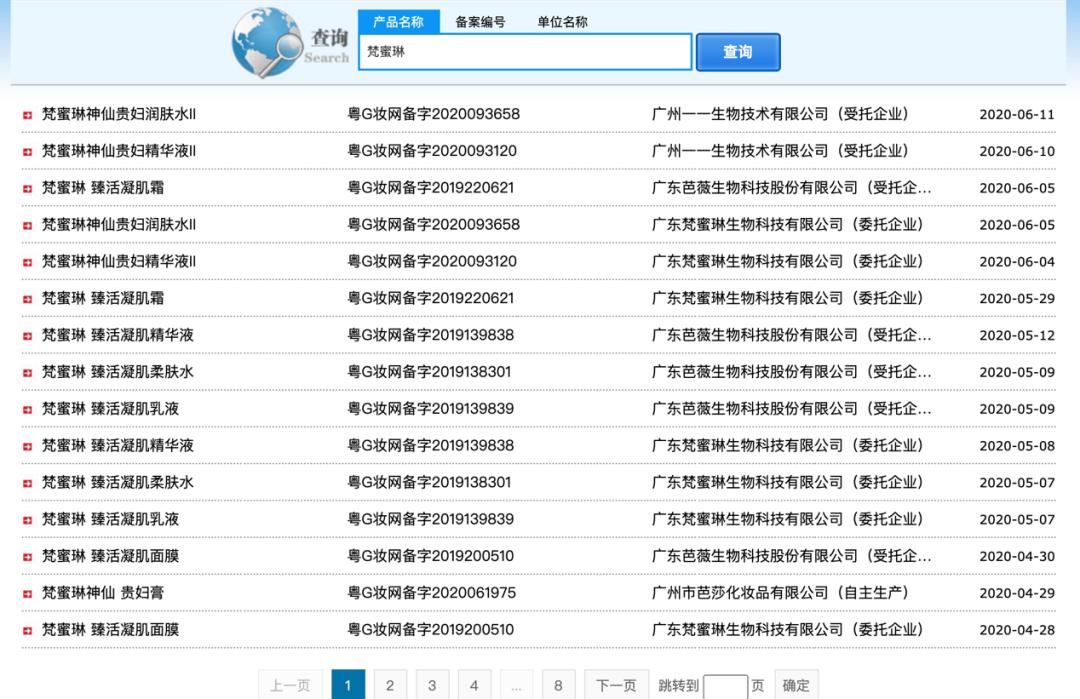The image size is (1080, 699).
Task: Focus the search field containing 梵蜜琳
Action: (x=525, y=52)
